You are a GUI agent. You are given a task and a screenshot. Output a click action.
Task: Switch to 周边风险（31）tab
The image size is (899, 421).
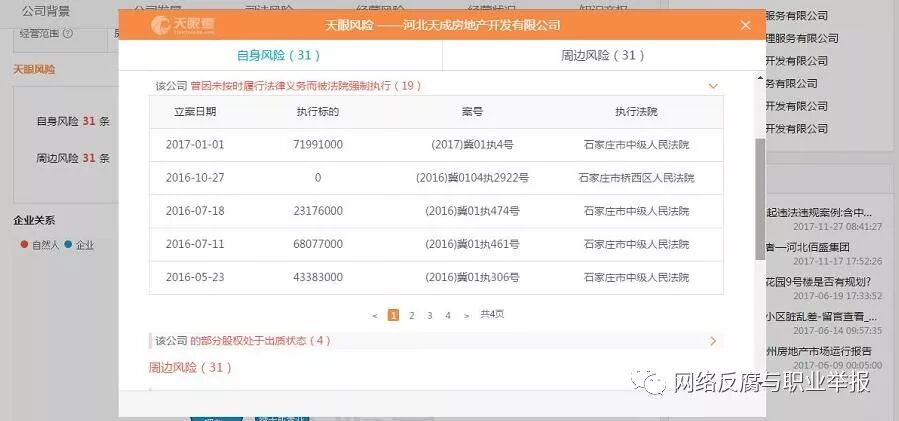tap(603, 56)
